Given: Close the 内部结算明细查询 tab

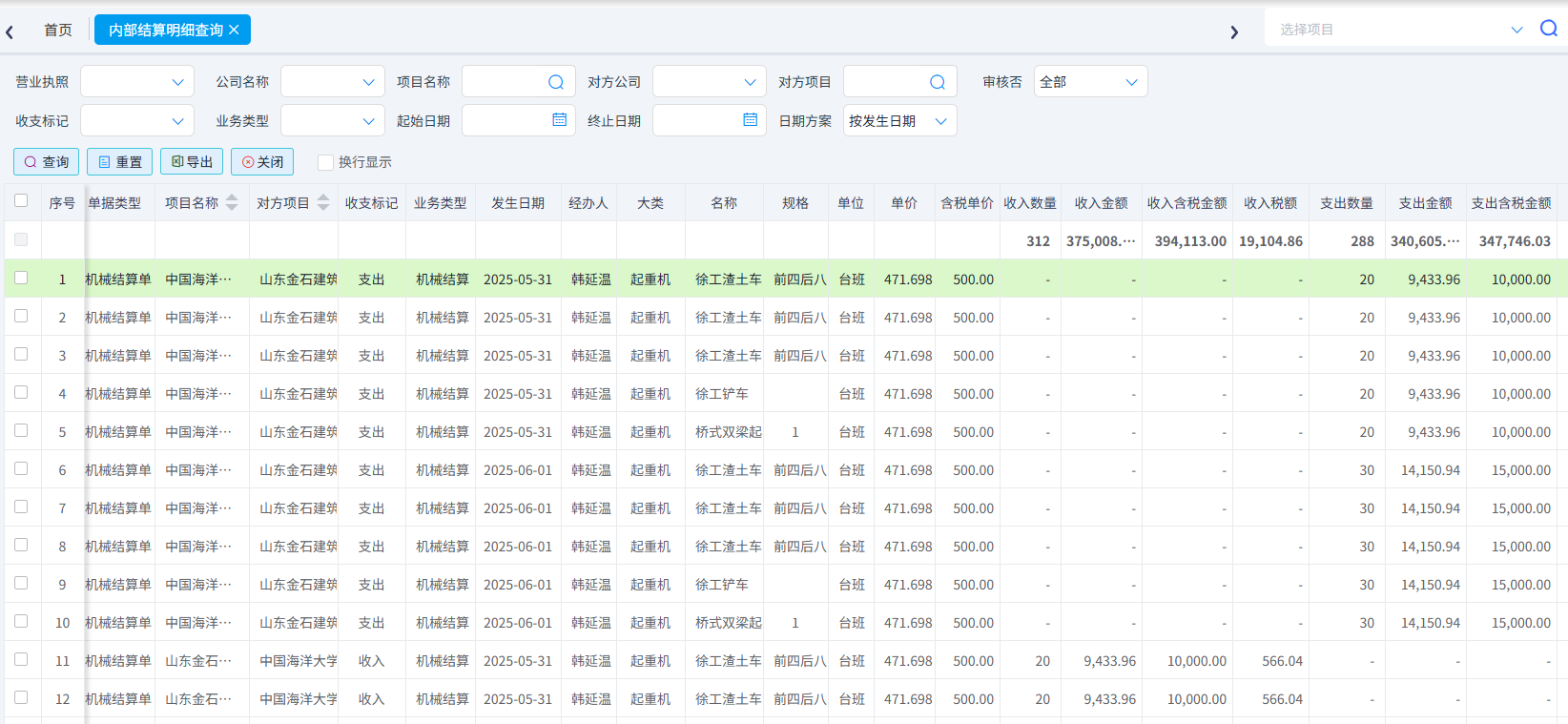Looking at the screenshot, I should (x=234, y=30).
